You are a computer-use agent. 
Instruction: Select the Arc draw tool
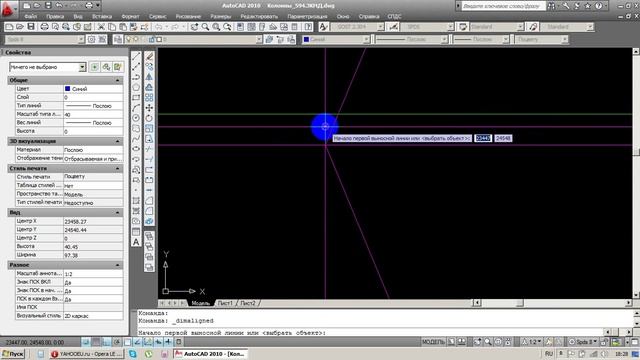point(136,108)
